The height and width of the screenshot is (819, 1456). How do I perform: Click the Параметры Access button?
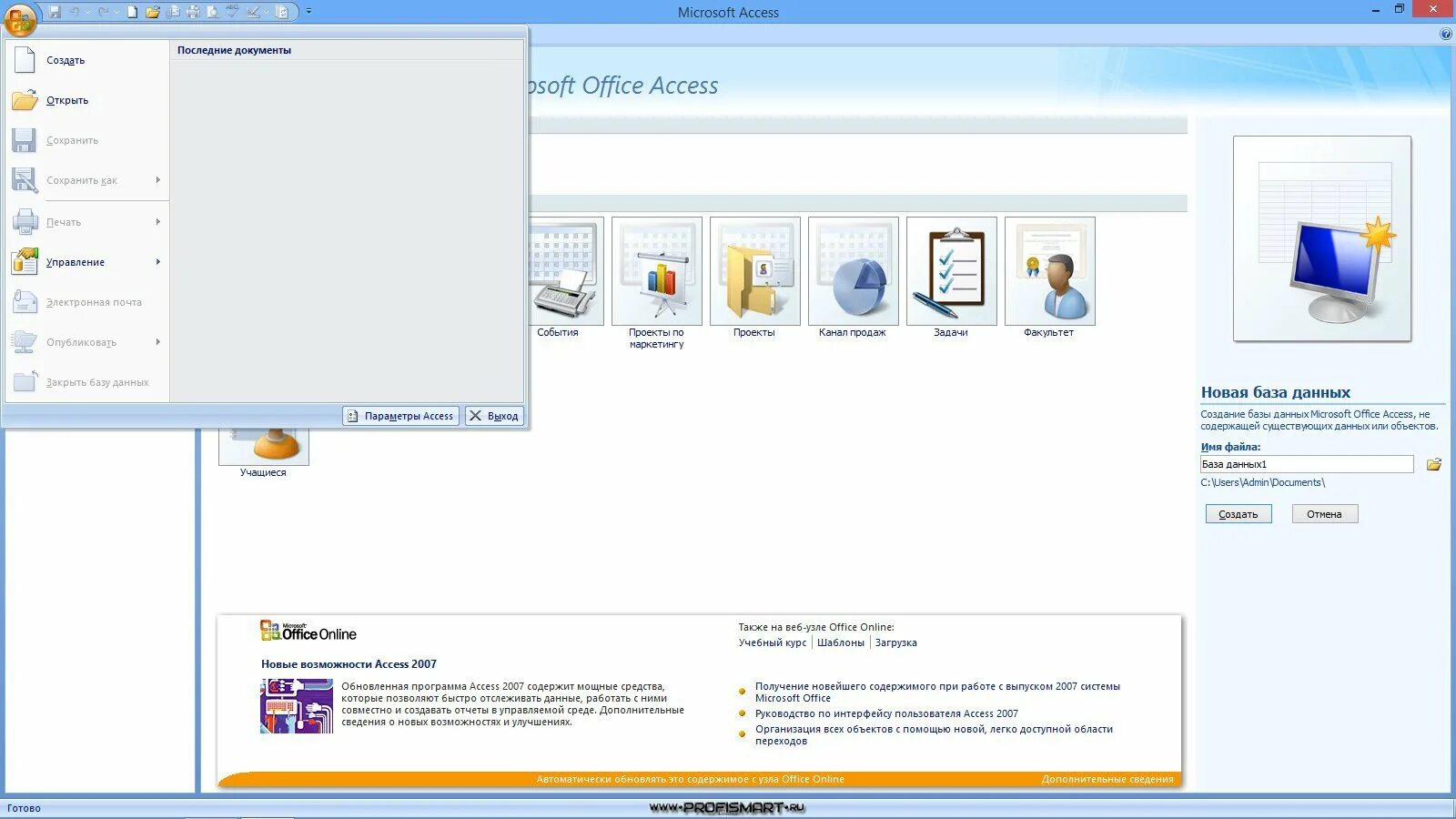pyautogui.click(x=400, y=416)
